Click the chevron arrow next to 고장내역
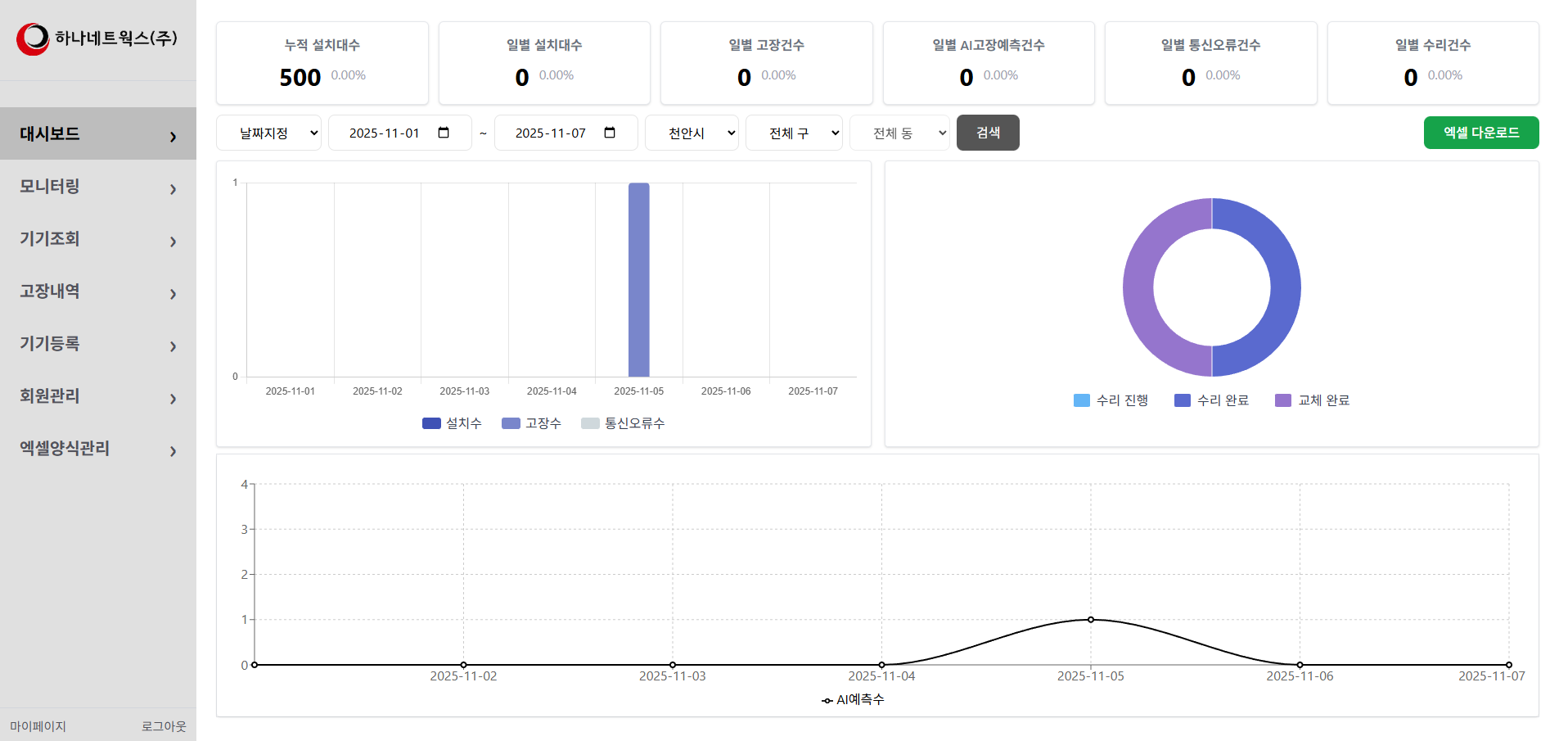The width and height of the screenshot is (1568, 741). [x=173, y=294]
